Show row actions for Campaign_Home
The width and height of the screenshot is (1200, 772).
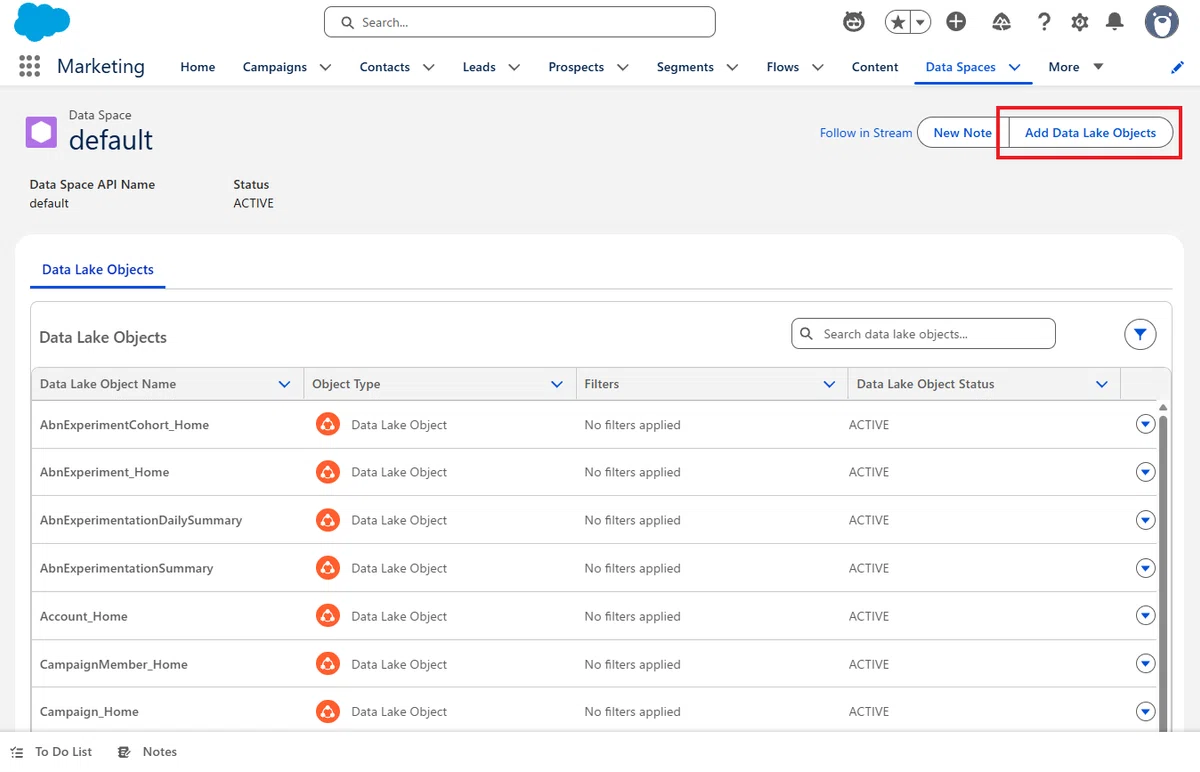pos(1146,712)
